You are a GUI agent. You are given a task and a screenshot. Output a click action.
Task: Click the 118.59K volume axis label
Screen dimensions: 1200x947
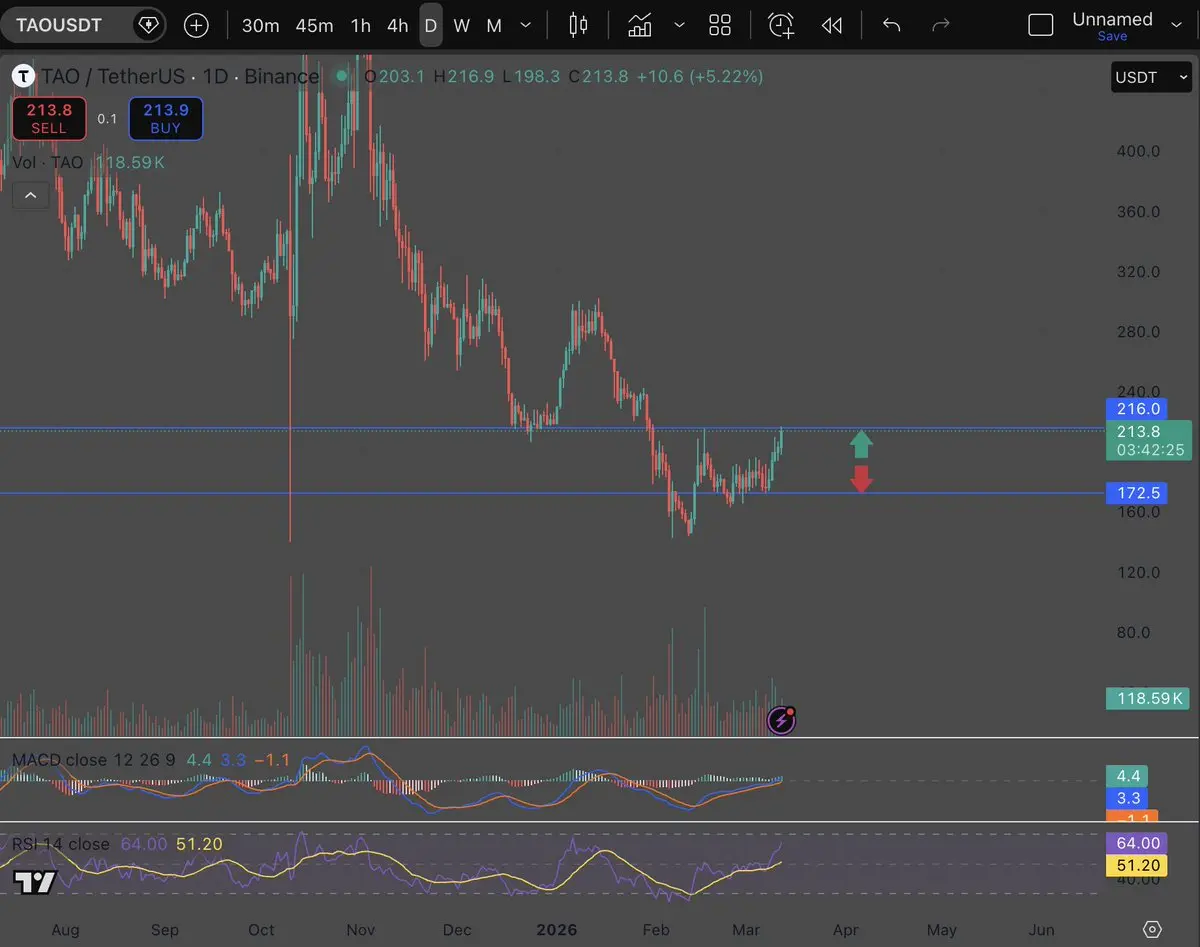1149,698
